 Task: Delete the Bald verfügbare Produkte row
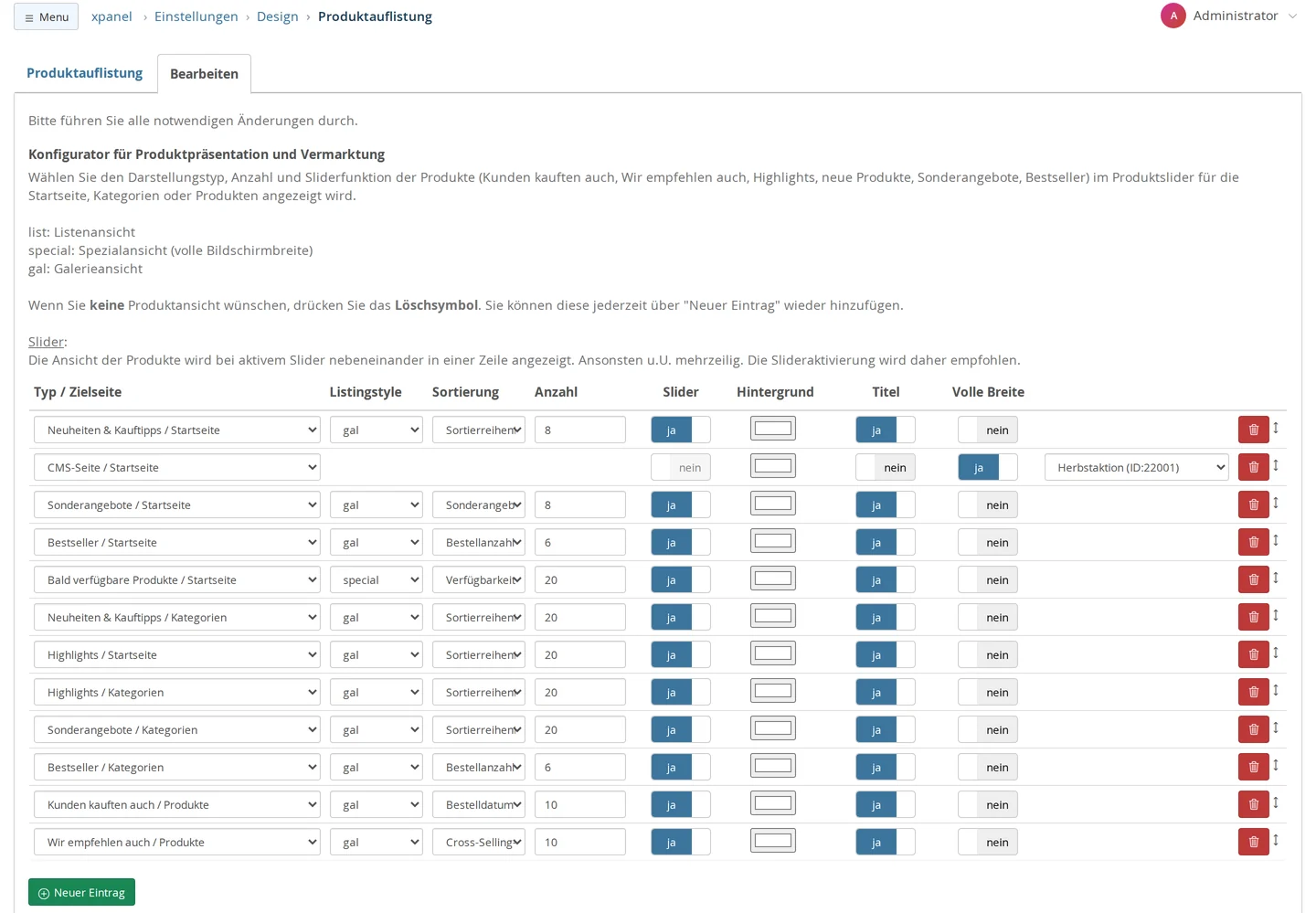point(1253,579)
